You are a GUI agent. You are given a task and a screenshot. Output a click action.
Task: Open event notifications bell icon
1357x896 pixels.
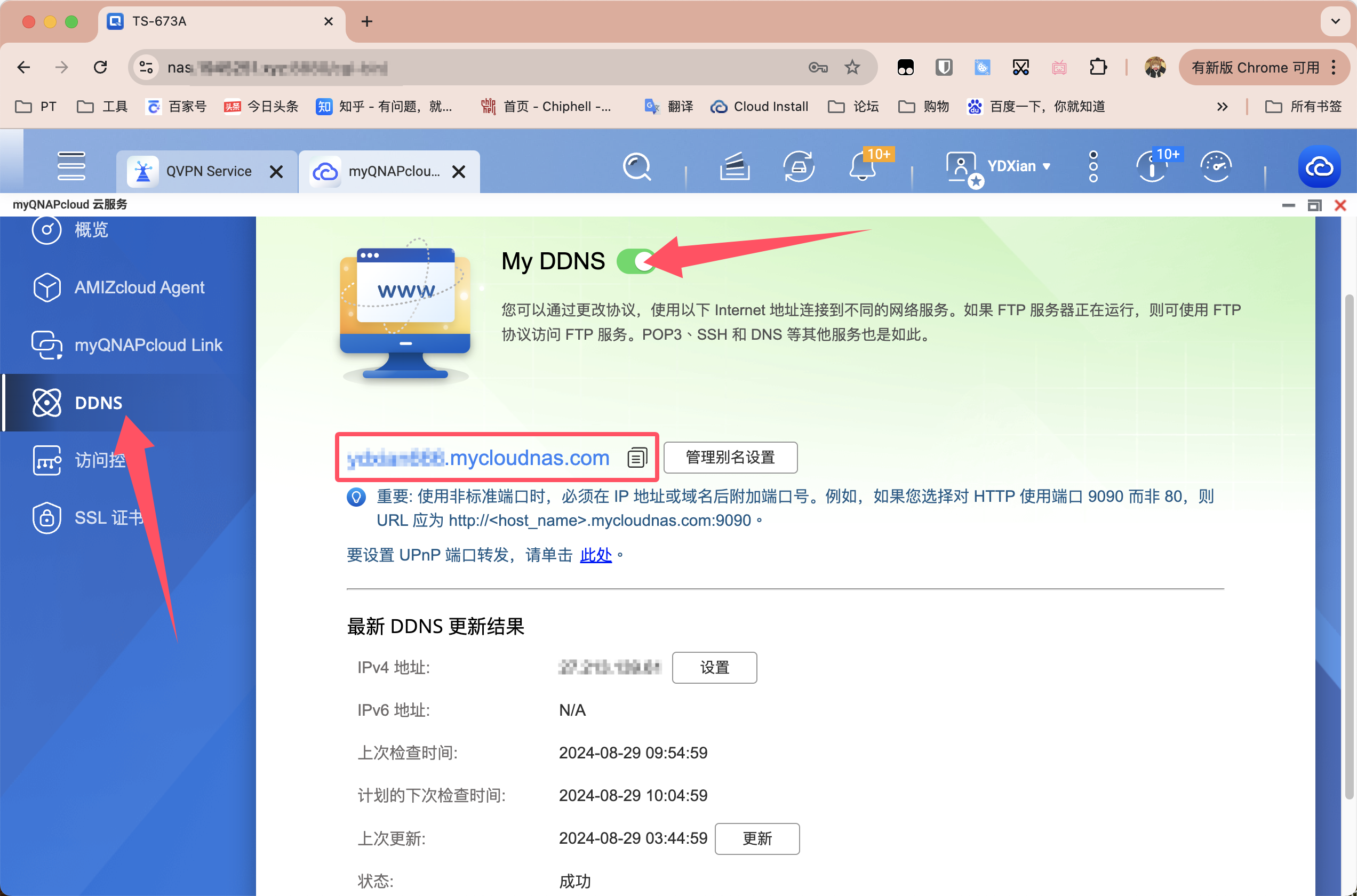coord(863,167)
